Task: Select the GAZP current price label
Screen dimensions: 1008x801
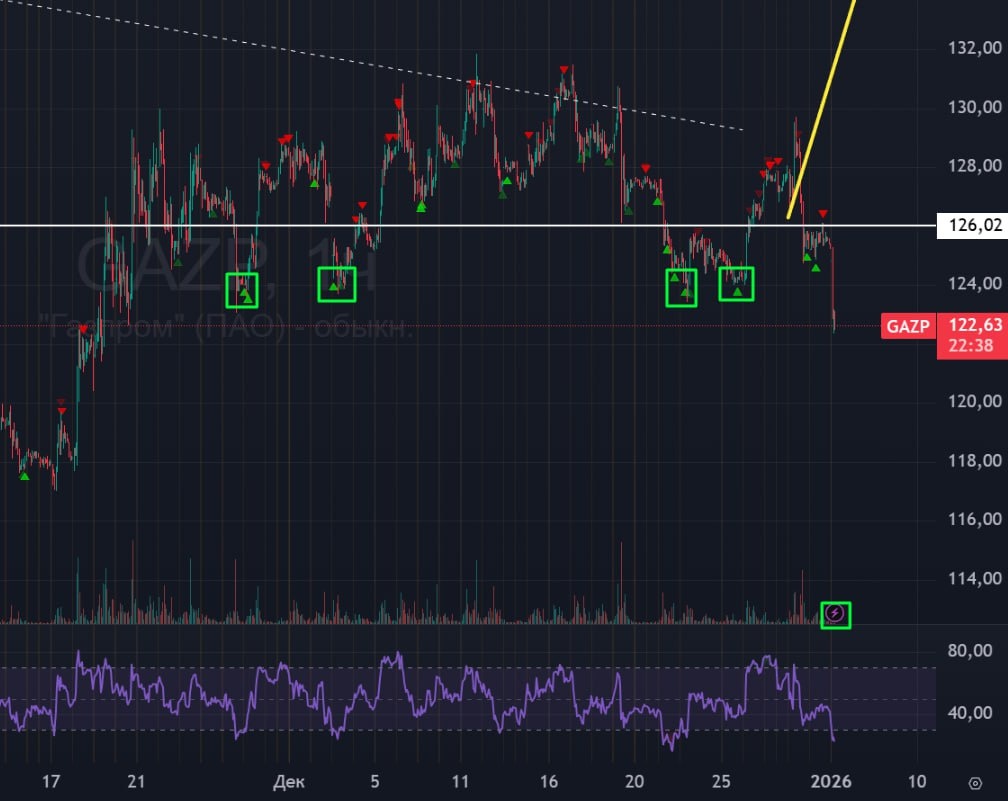Action: (x=908, y=326)
